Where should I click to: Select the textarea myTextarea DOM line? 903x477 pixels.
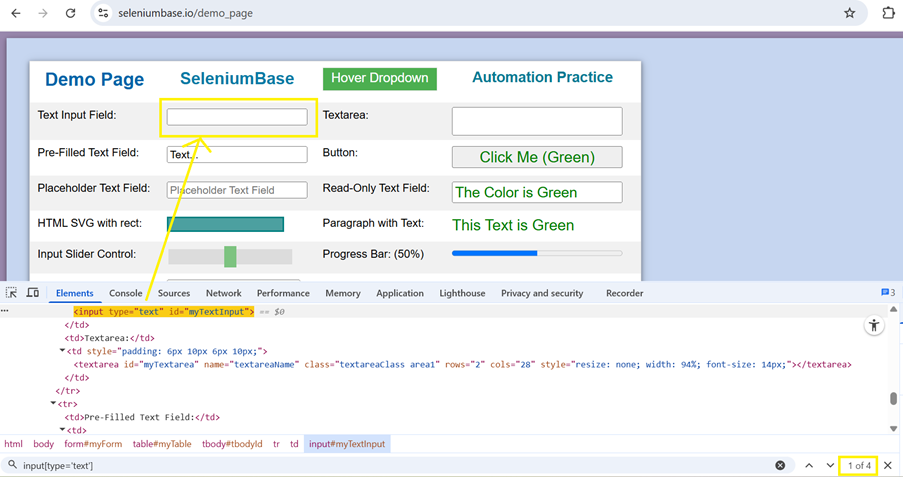click(x=462, y=365)
